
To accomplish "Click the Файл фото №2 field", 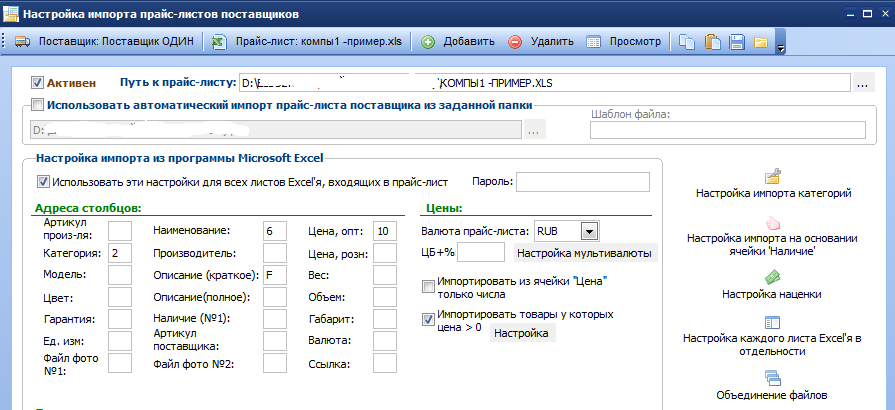I will pos(275,363).
